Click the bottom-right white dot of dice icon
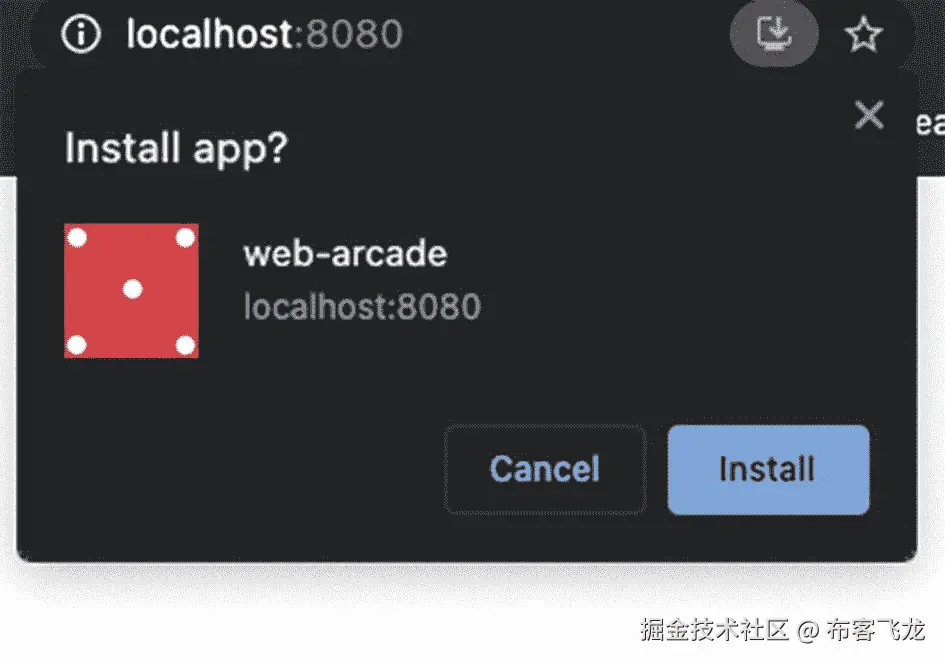The height and width of the screenshot is (663, 945). pos(186,345)
